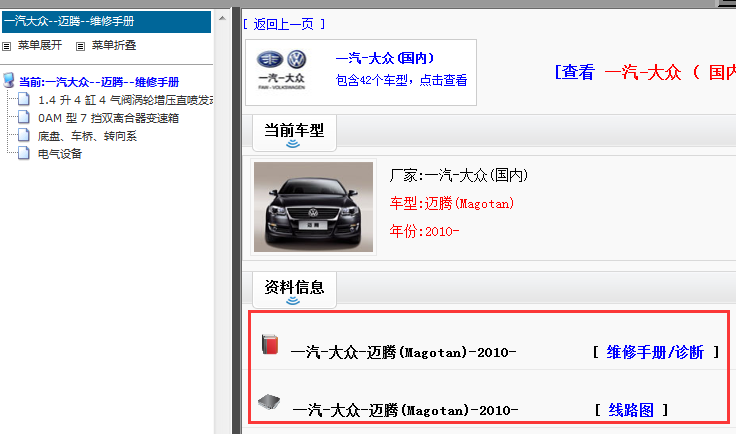Open 线路图 link

pyautogui.click(x=631, y=411)
